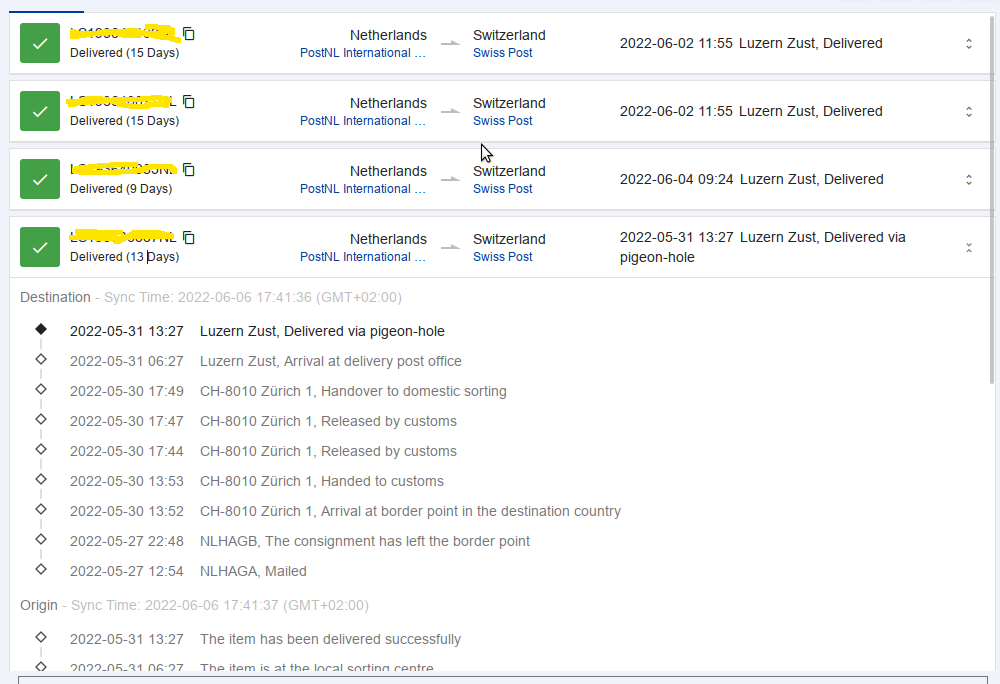
Task: Select the green status icon of topmost parcel
Action: coord(40,43)
